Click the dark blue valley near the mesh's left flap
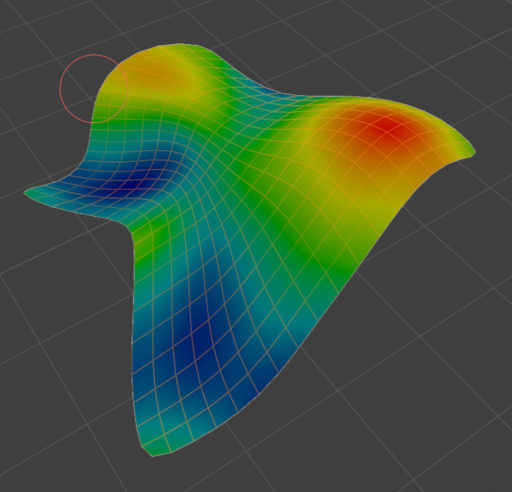512x492 pixels. coord(133,183)
